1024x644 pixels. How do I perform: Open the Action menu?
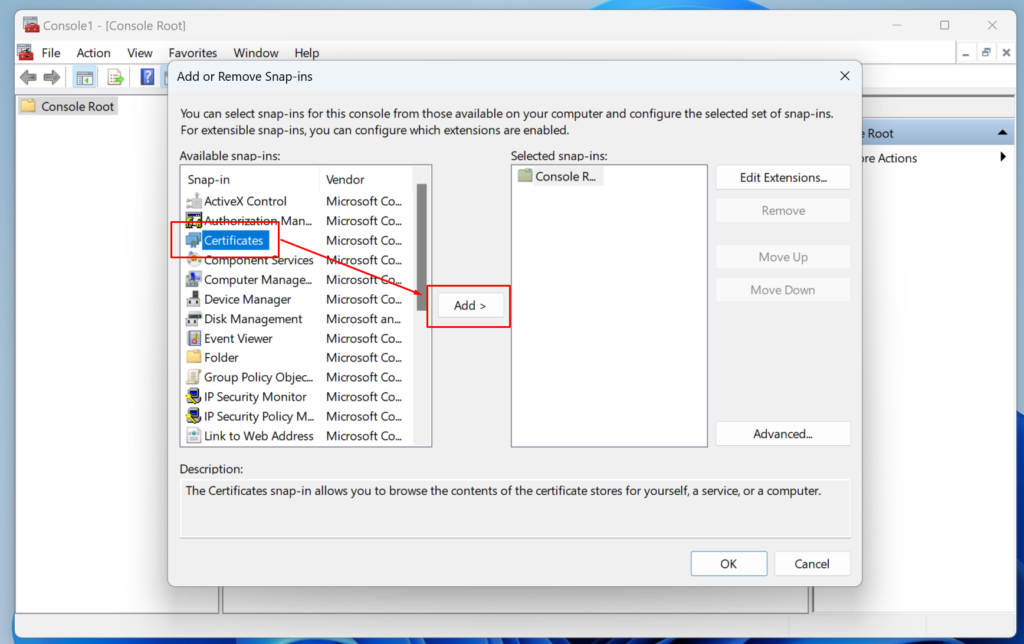coord(93,53)
